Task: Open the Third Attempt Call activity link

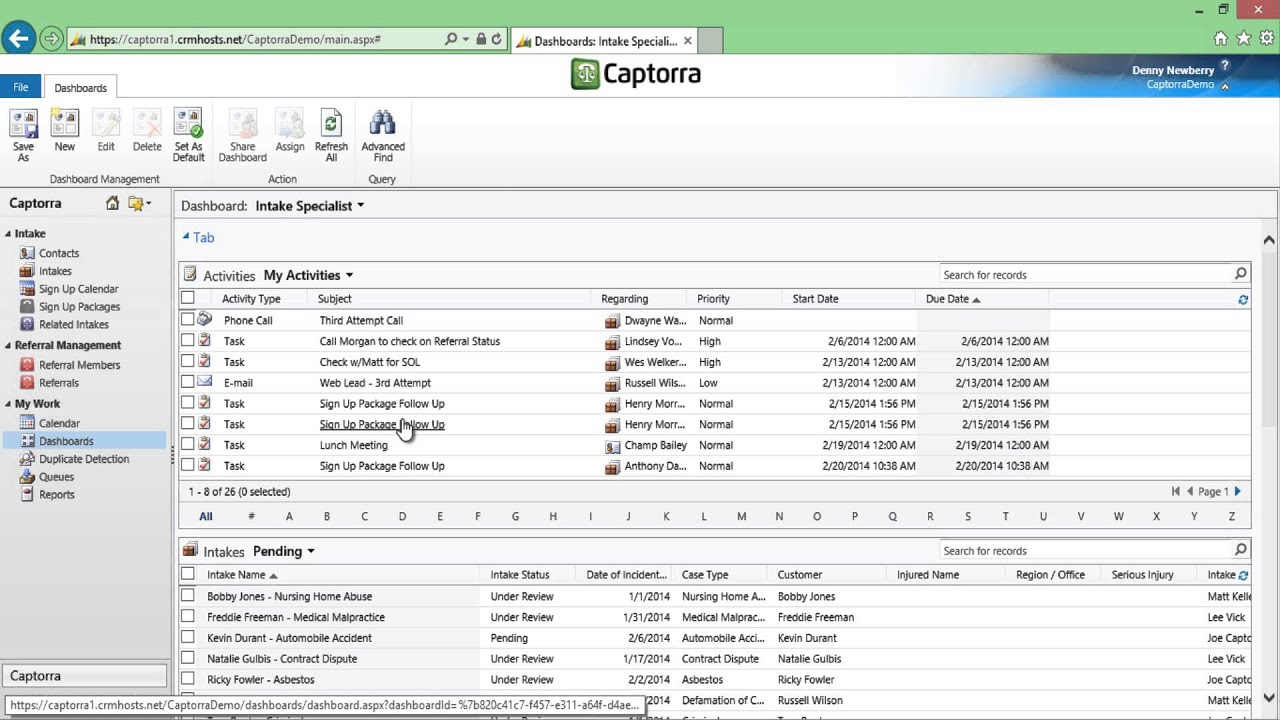Action: click(361, 320)
